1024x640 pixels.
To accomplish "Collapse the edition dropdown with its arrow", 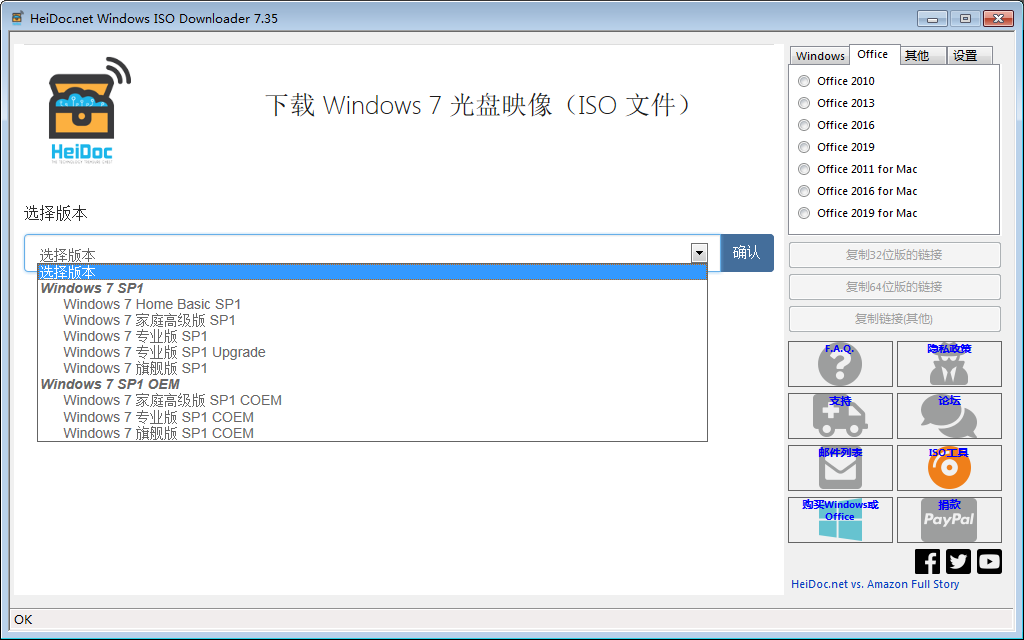I will (699, 253).
